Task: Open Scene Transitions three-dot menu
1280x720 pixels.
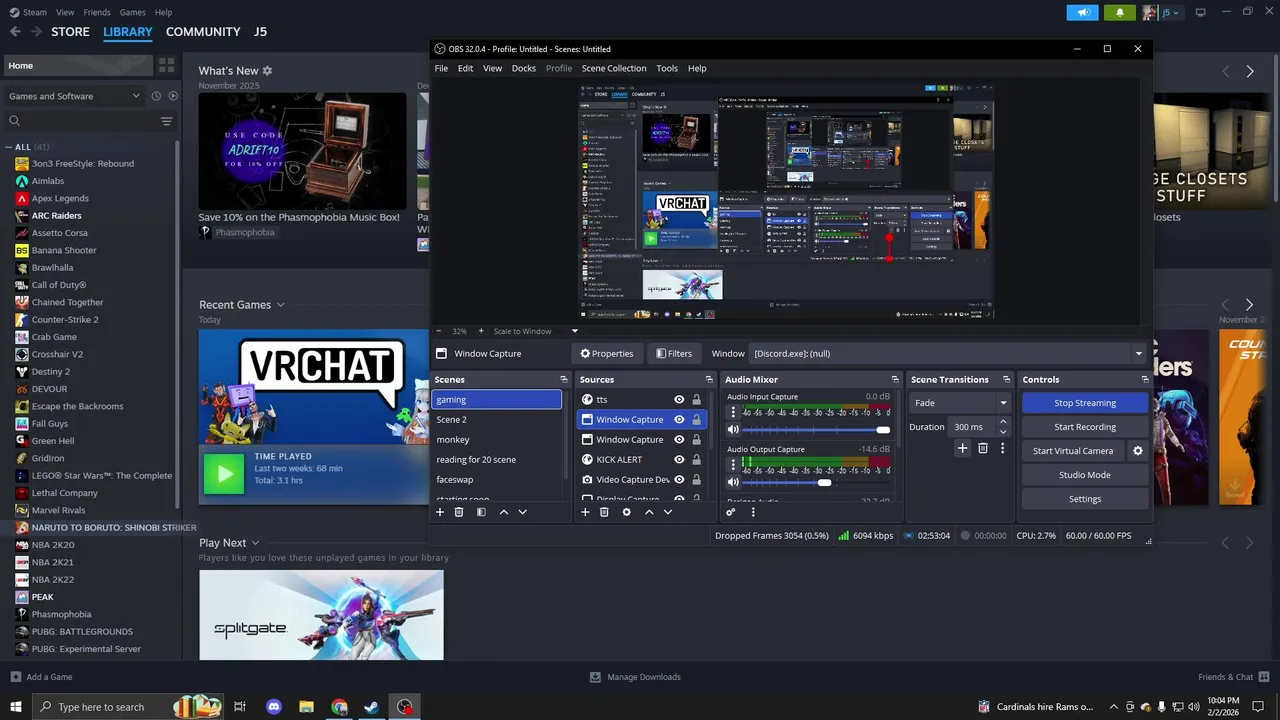Action: pyautogui.click(x=1002, y=448)
